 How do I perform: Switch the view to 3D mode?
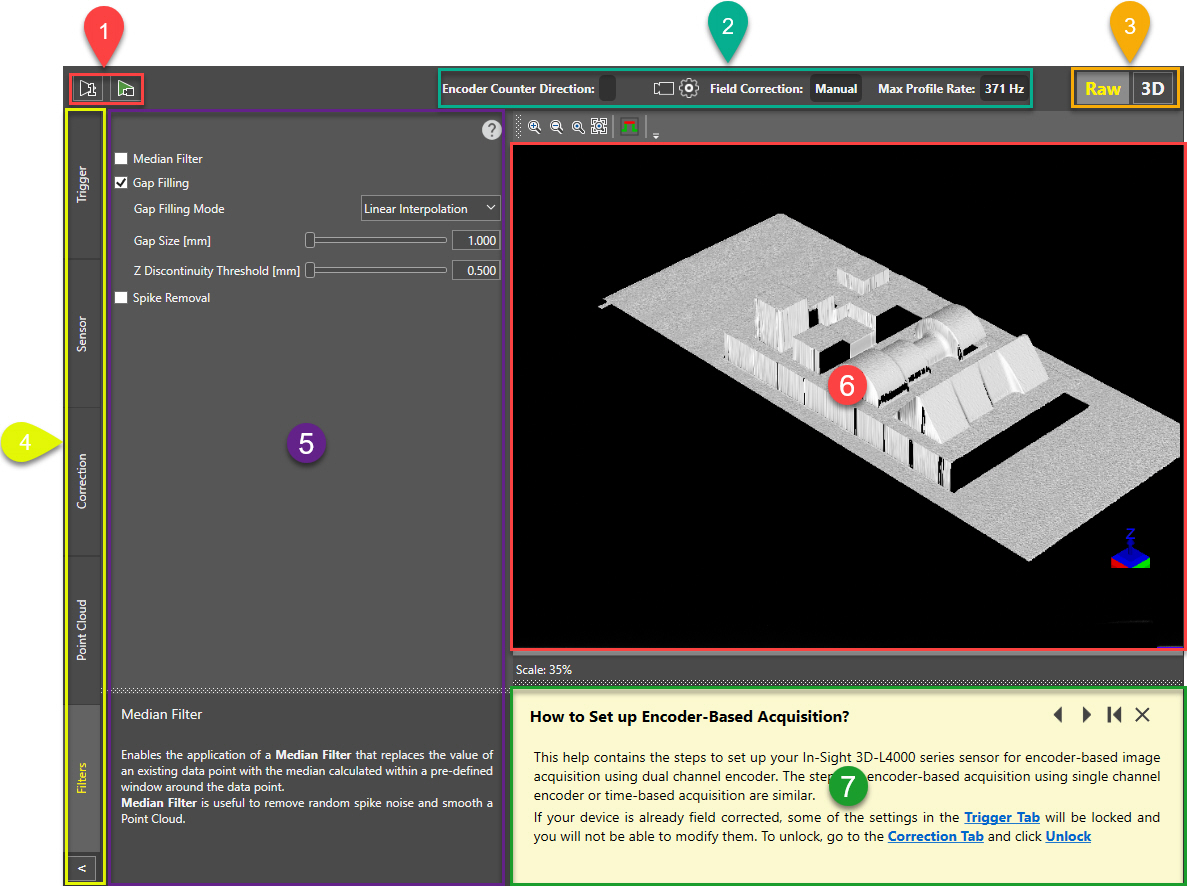[1153, 88]
